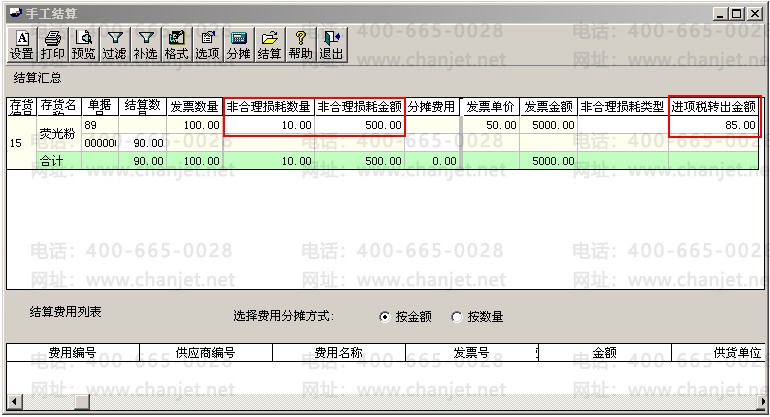
Task: Click the 10.00 loss quantity cell in row 89
Action: pyautogui.click(x=269, y=125)
